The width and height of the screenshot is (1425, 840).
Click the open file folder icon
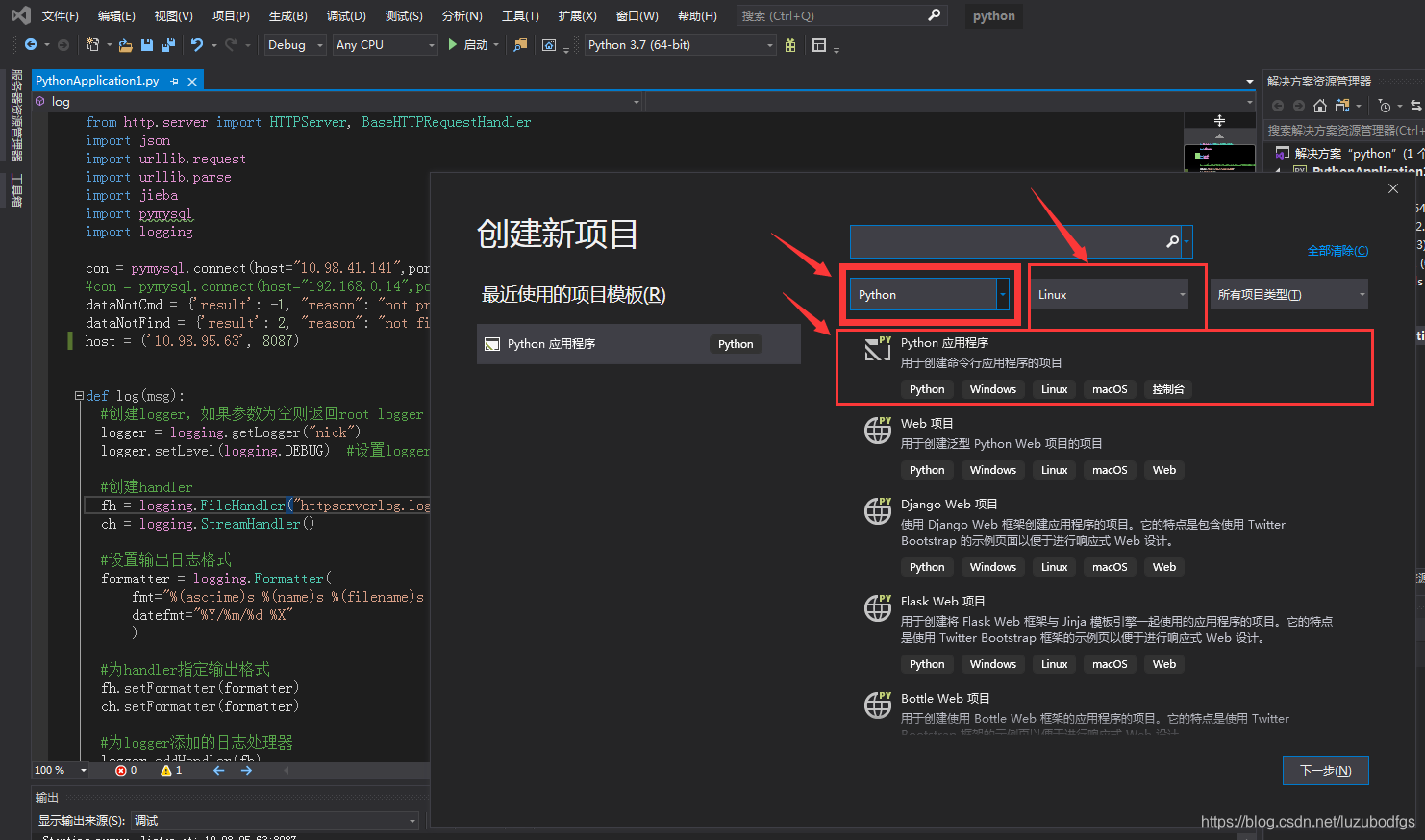pos(126,44)
